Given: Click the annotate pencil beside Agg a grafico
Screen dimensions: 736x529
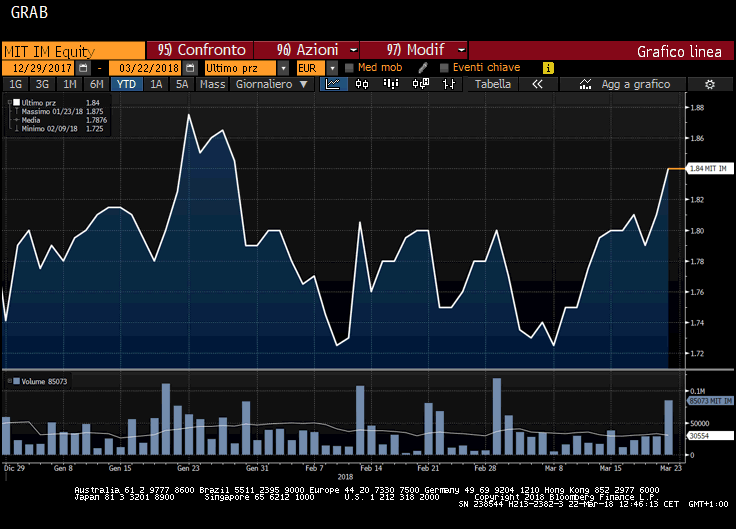Looking at the screenshot, I should 584,85.
